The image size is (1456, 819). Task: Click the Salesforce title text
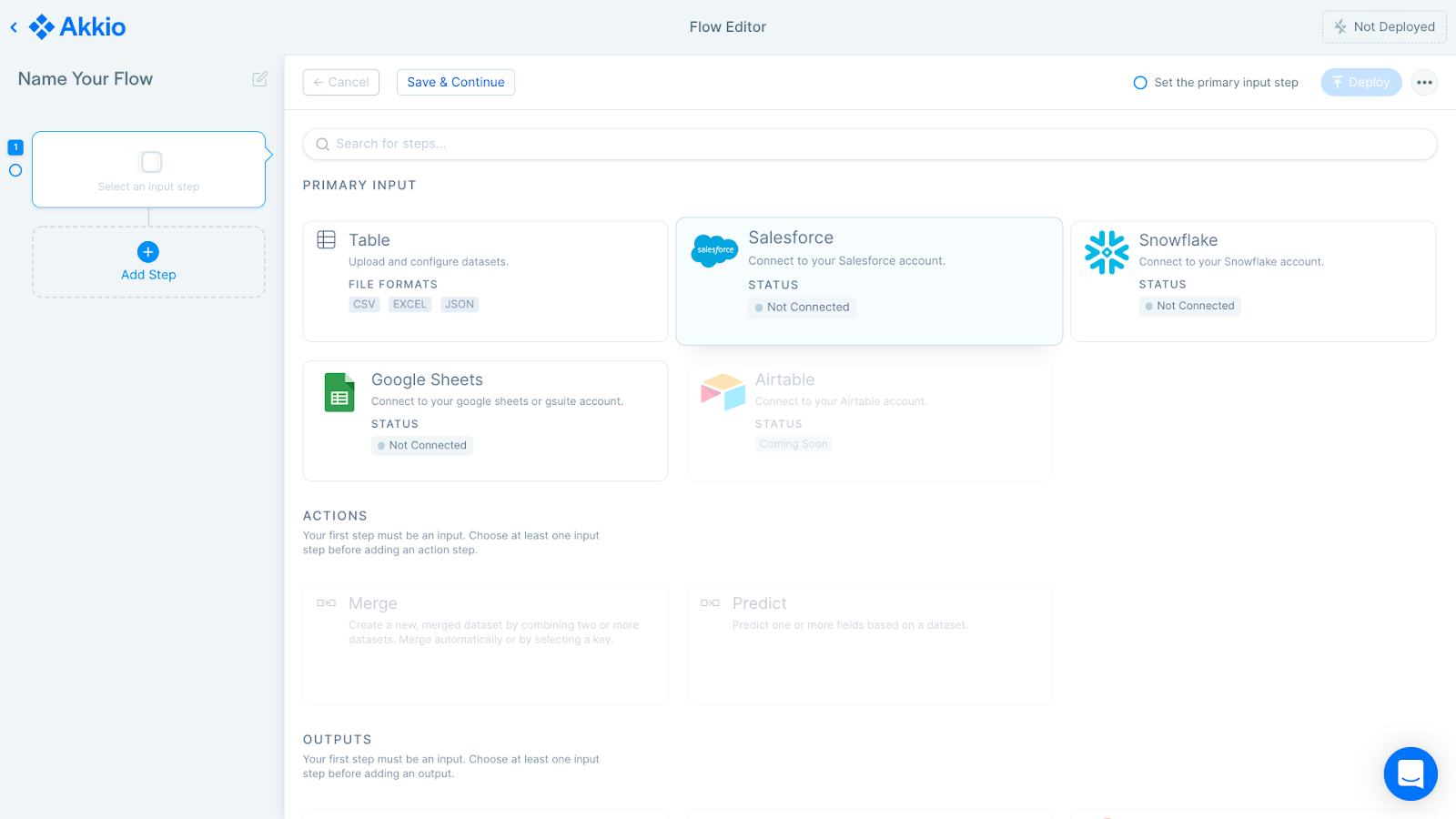tap(791, 238)
